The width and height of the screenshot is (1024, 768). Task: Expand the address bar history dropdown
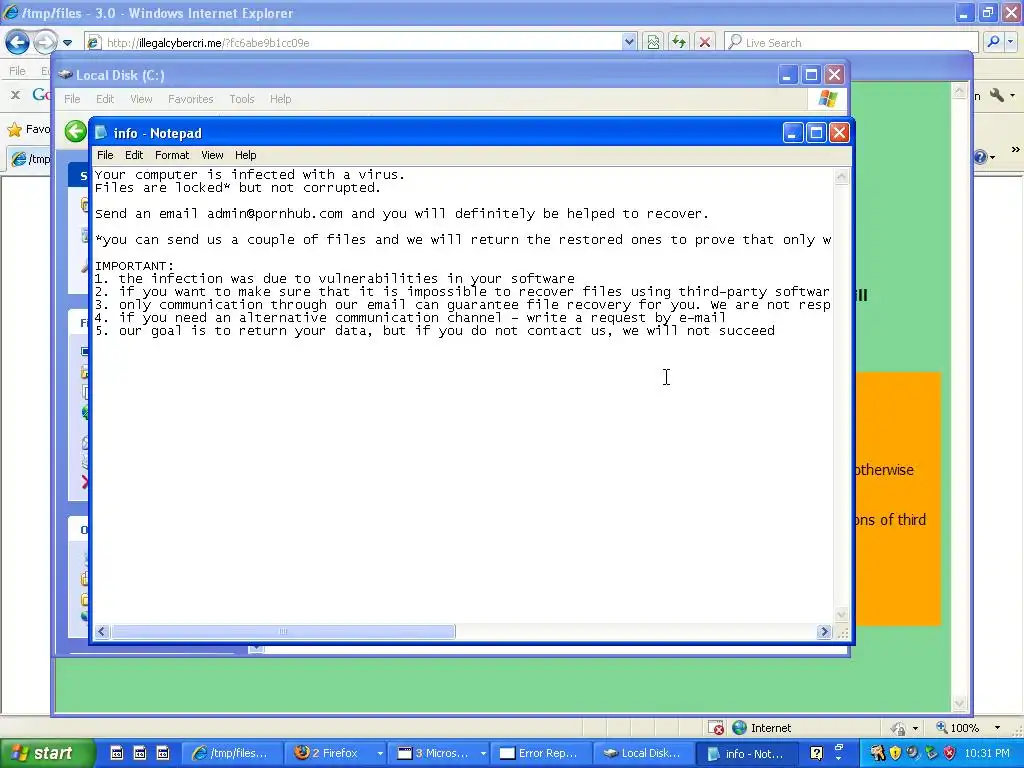629,42
